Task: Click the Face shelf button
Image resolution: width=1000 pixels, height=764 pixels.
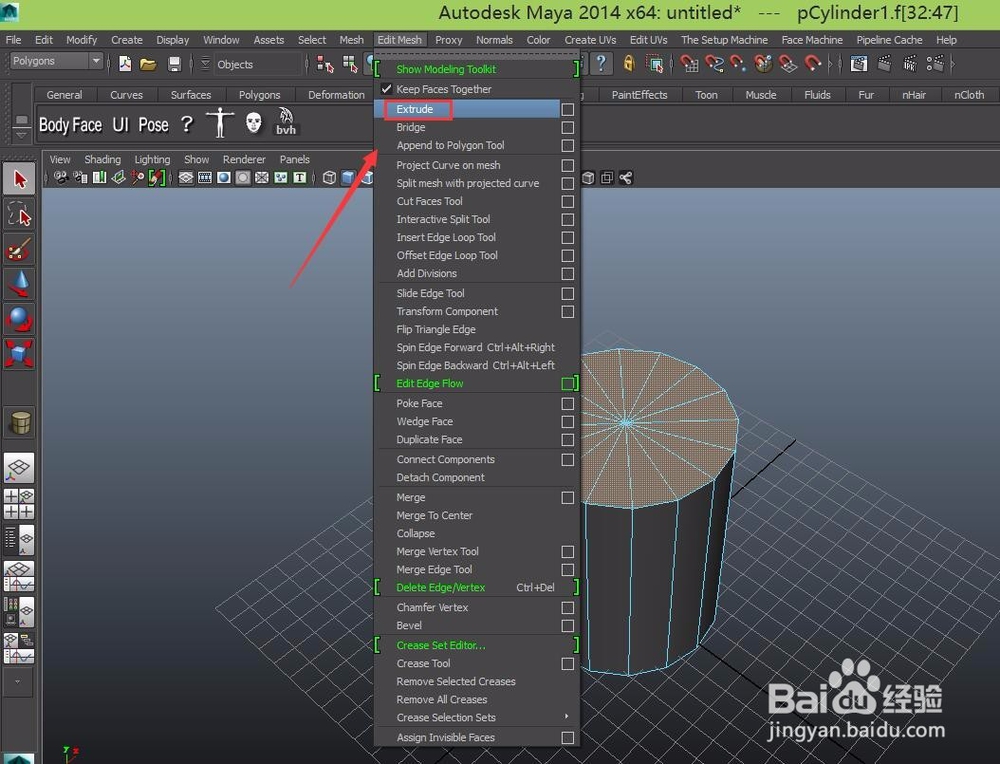Action: pos(87,124)
